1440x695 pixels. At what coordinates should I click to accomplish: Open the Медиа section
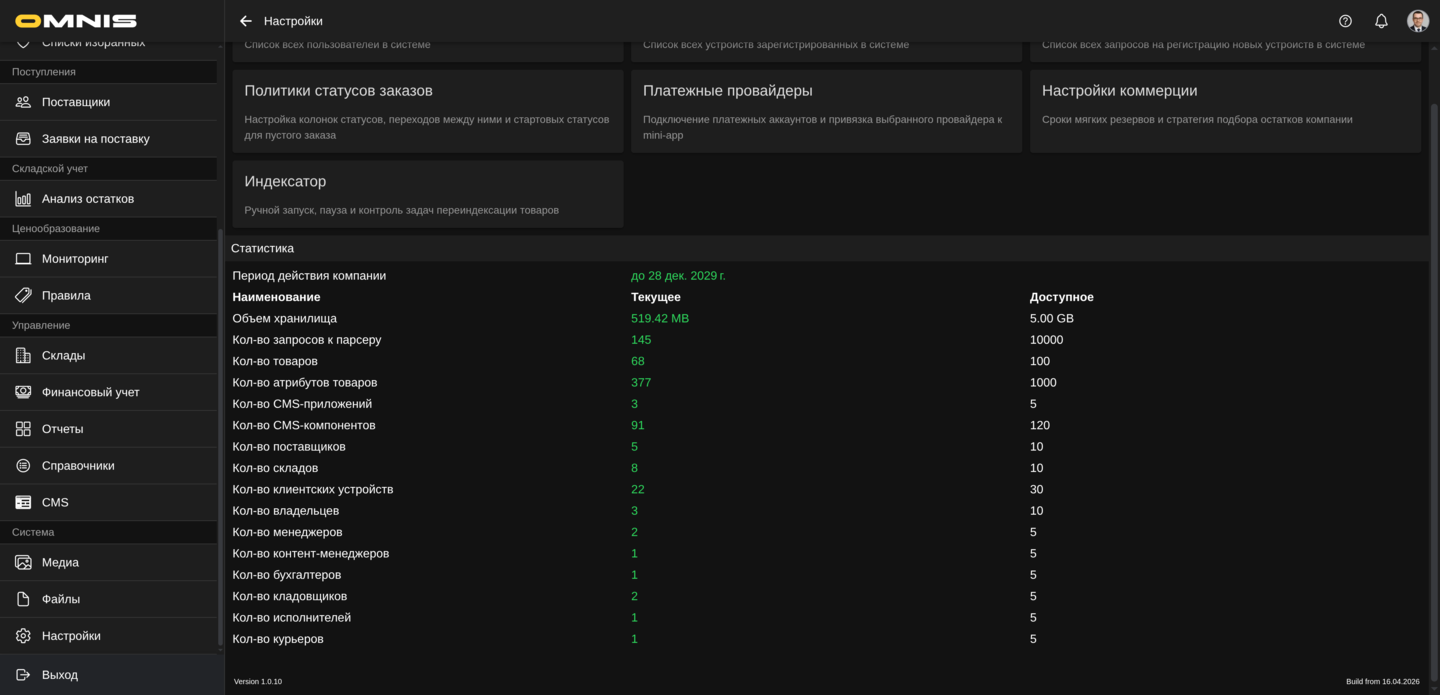click(60, 563)
